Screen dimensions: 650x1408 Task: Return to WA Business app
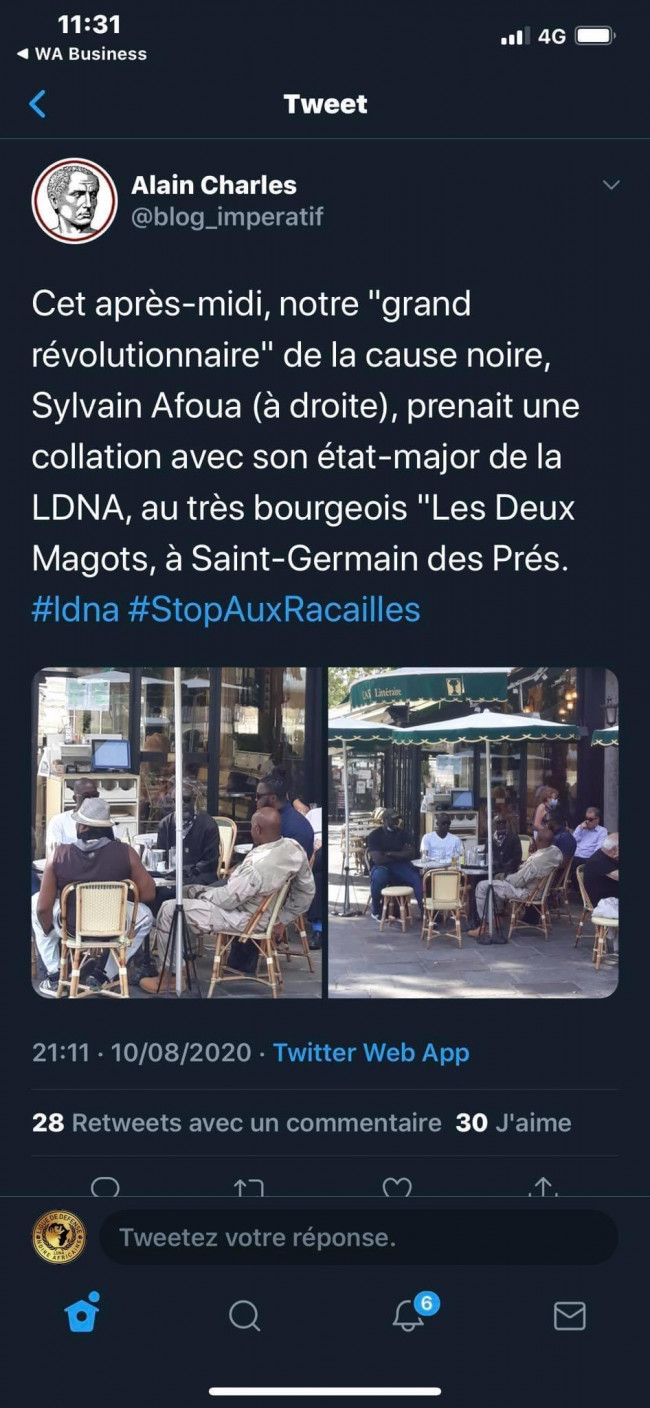click(x=82, y=54)
